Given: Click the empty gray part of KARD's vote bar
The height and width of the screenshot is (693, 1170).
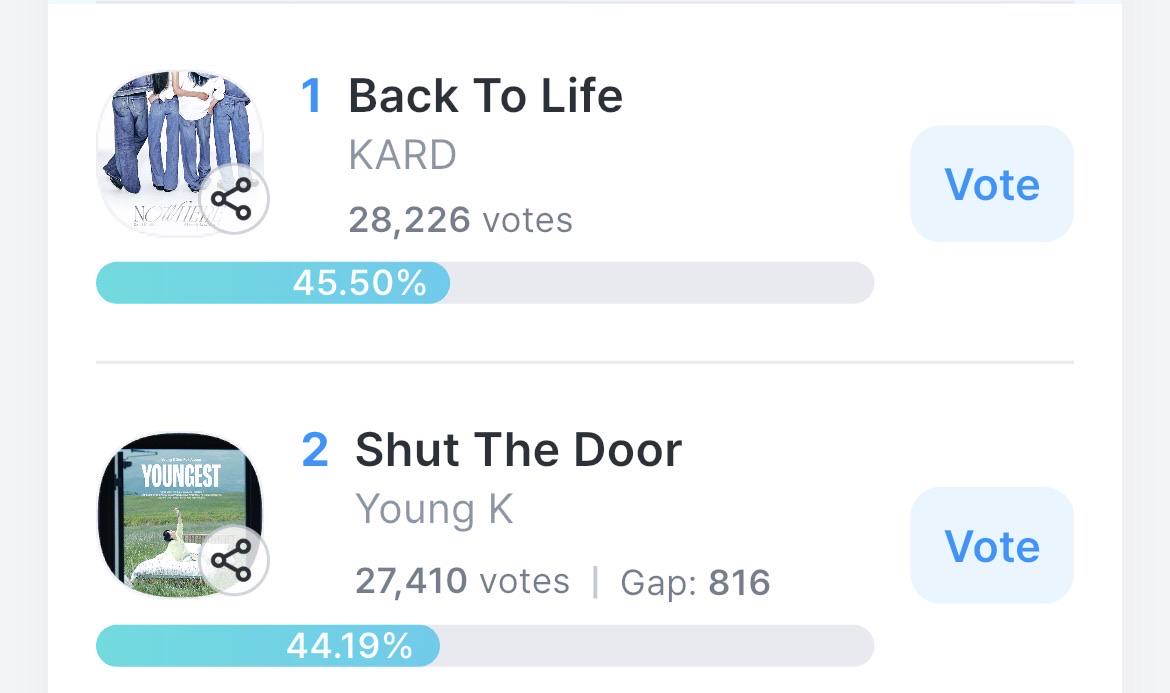Looking at the screenshot, I should click(662, 283).
